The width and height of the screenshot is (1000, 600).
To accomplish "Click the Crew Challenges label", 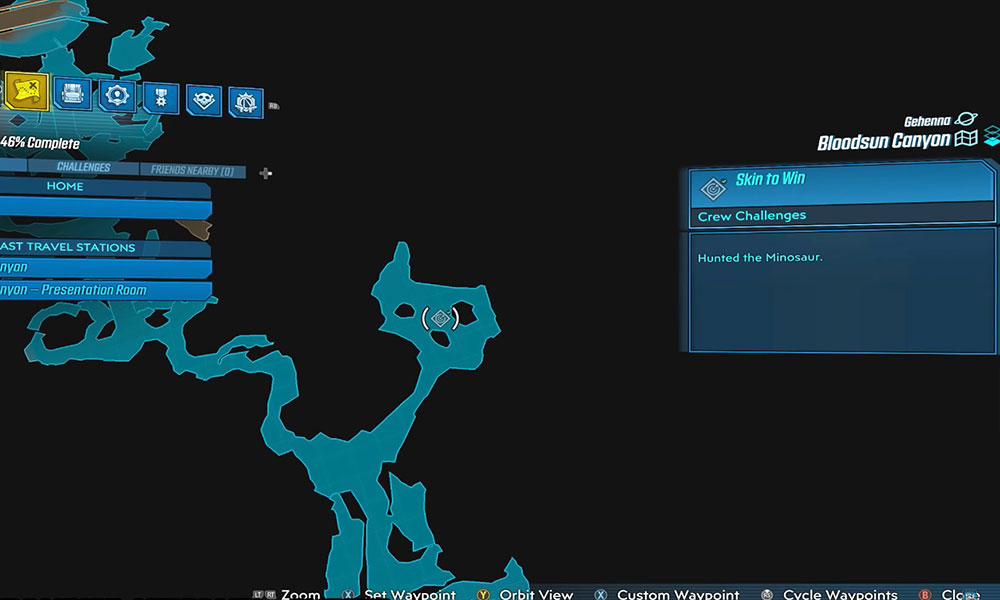I will pos(752,216).
